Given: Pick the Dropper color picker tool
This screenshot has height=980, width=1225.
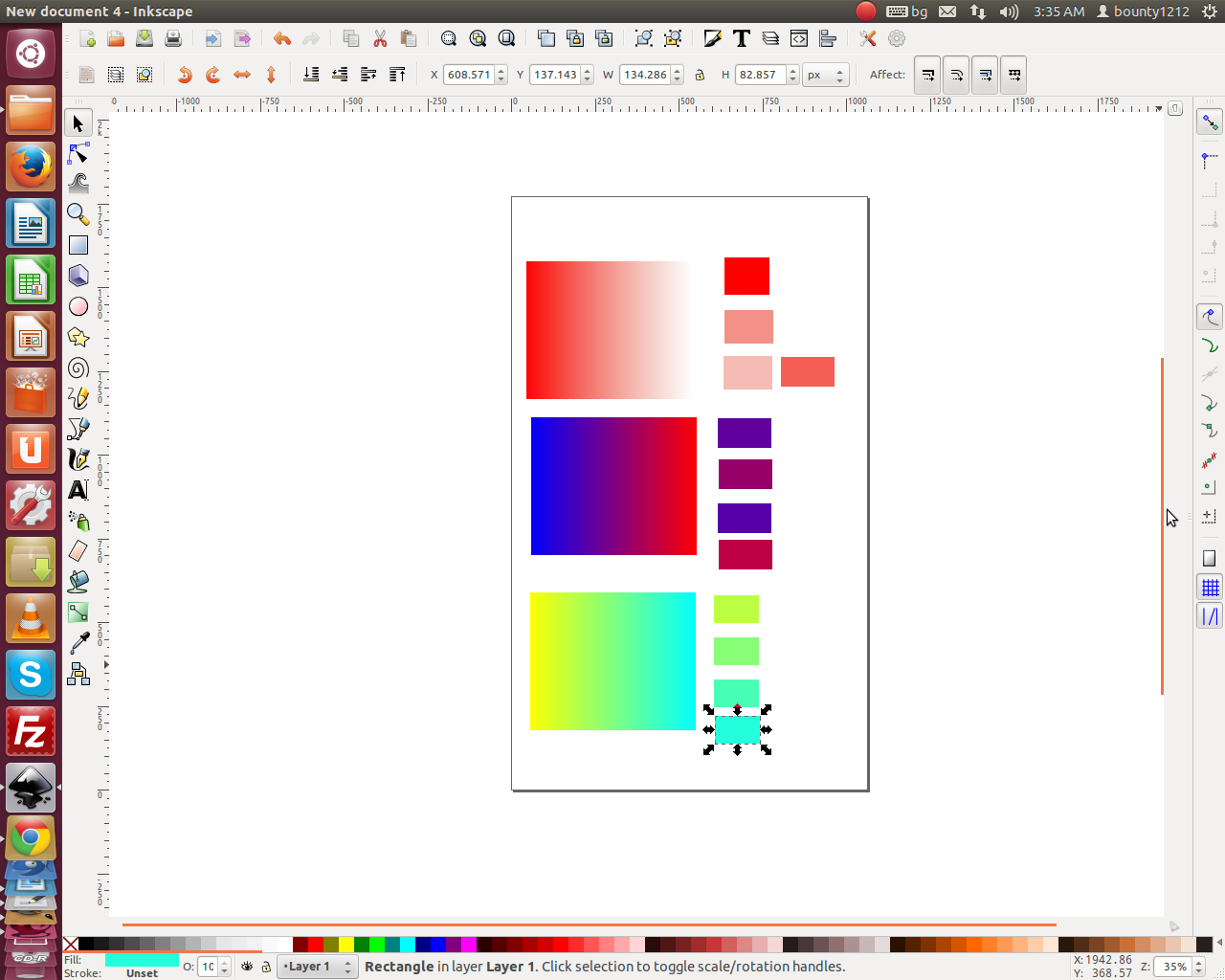Looking at the screenshot, I should coord(78,643).
